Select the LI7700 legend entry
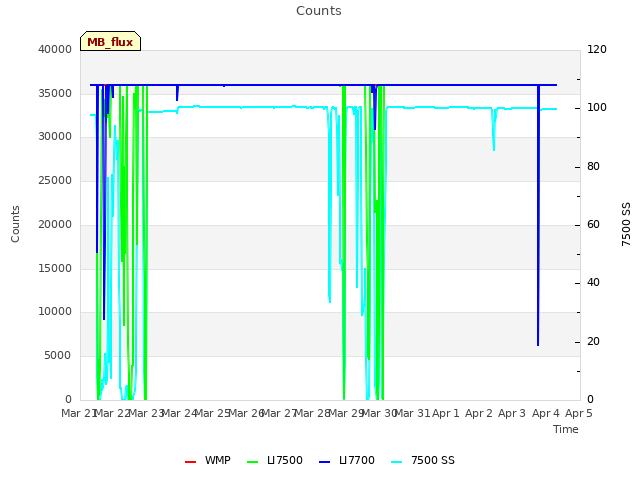Screen dimensions: 640x480 point(347,461)
